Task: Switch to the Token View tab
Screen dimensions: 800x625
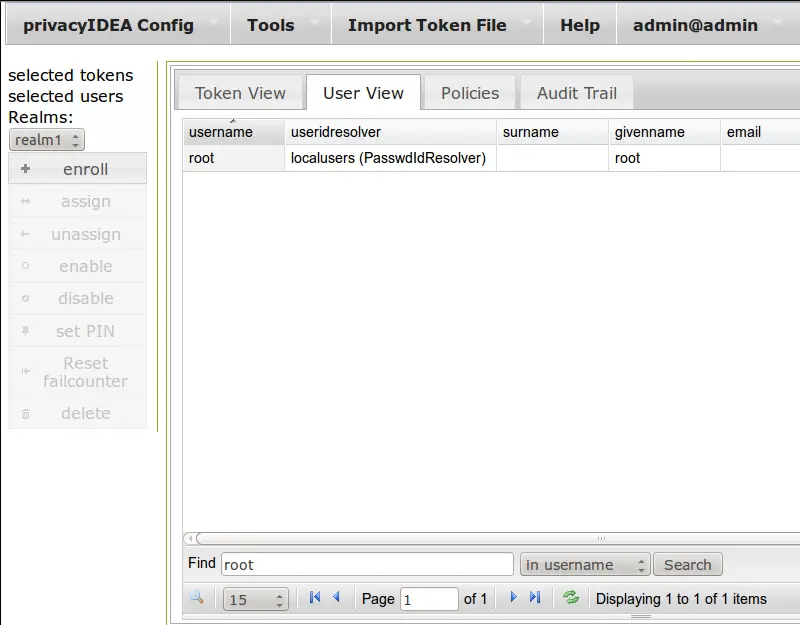Action: pos(240,93)
